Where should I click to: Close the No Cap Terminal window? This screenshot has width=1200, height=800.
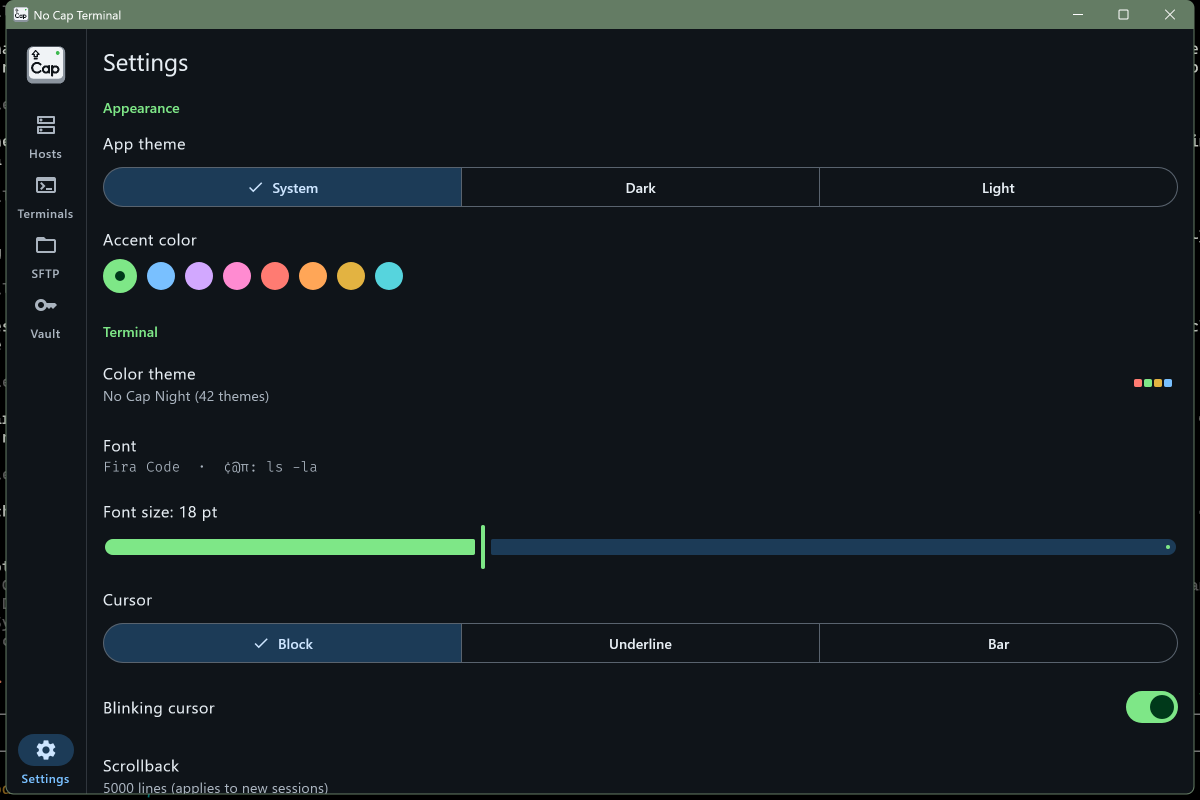1170,15
